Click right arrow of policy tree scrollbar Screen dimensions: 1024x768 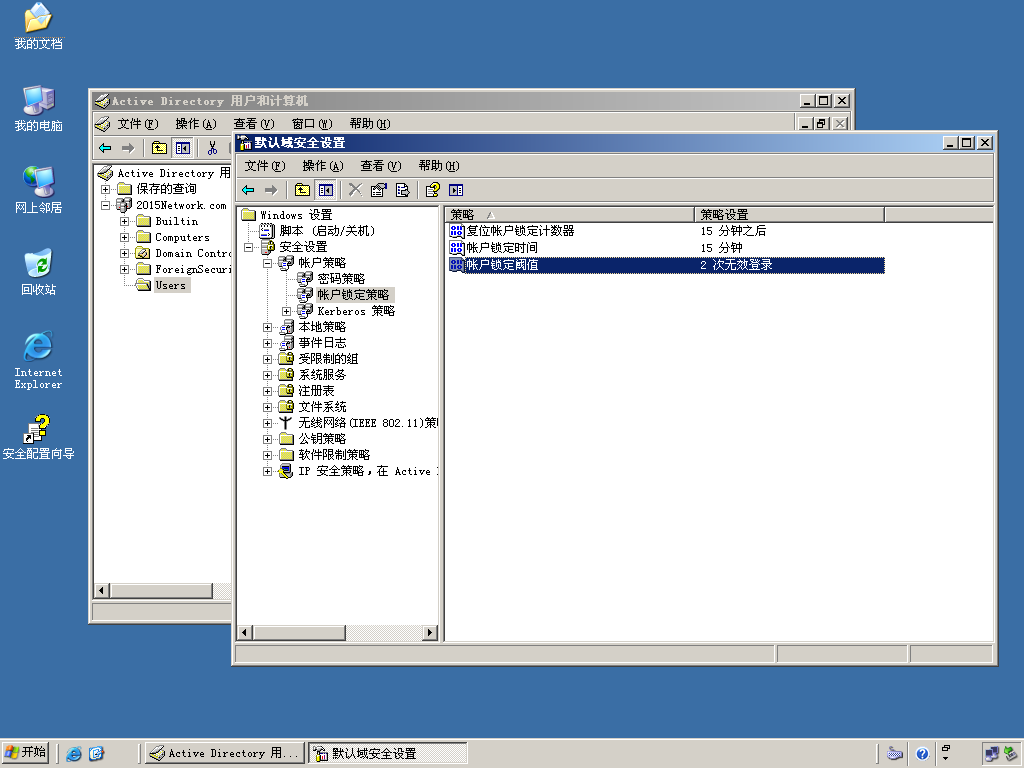click(430, 633)
